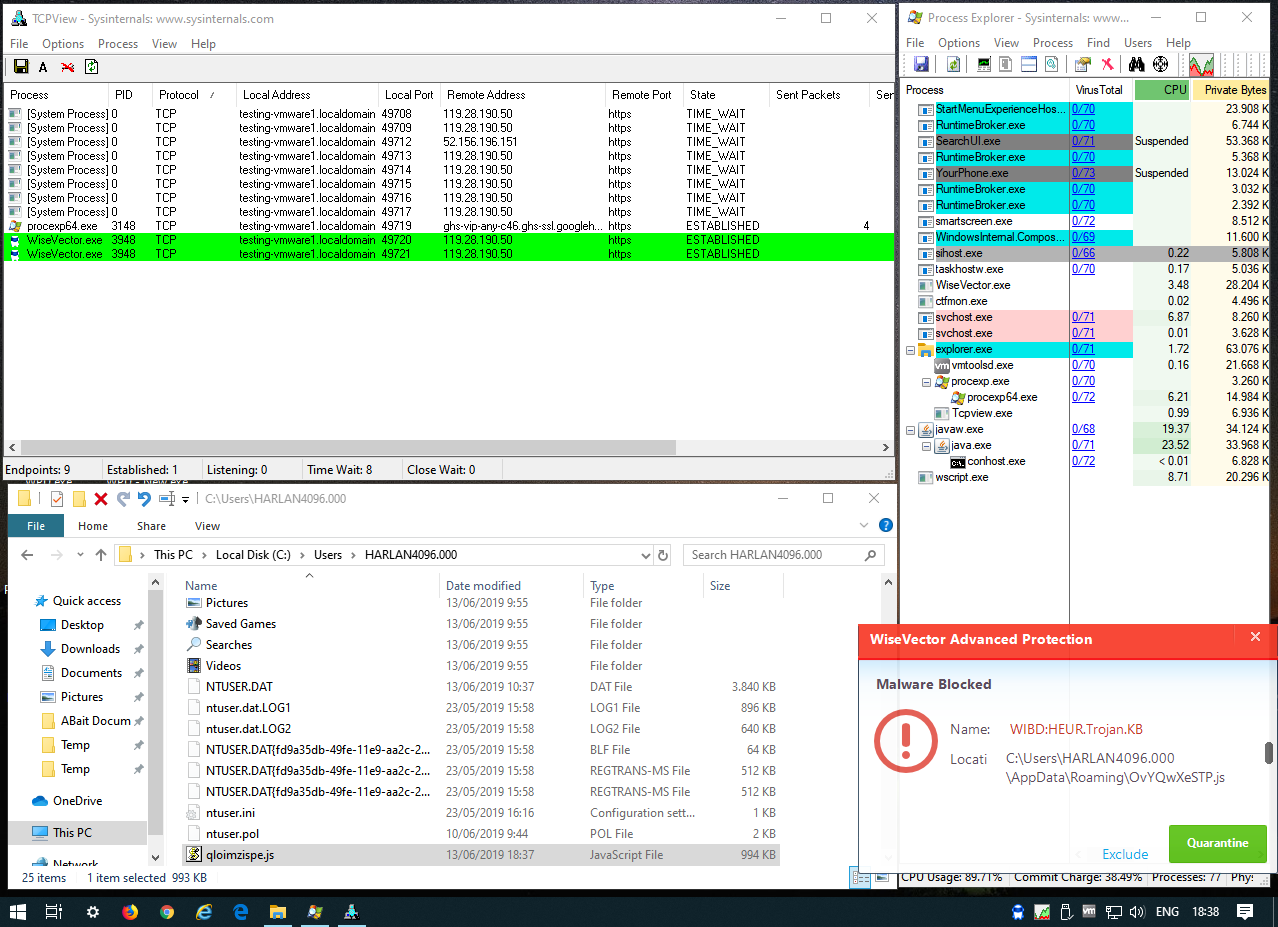Click the green Quarantine button

coord(1217,843)
